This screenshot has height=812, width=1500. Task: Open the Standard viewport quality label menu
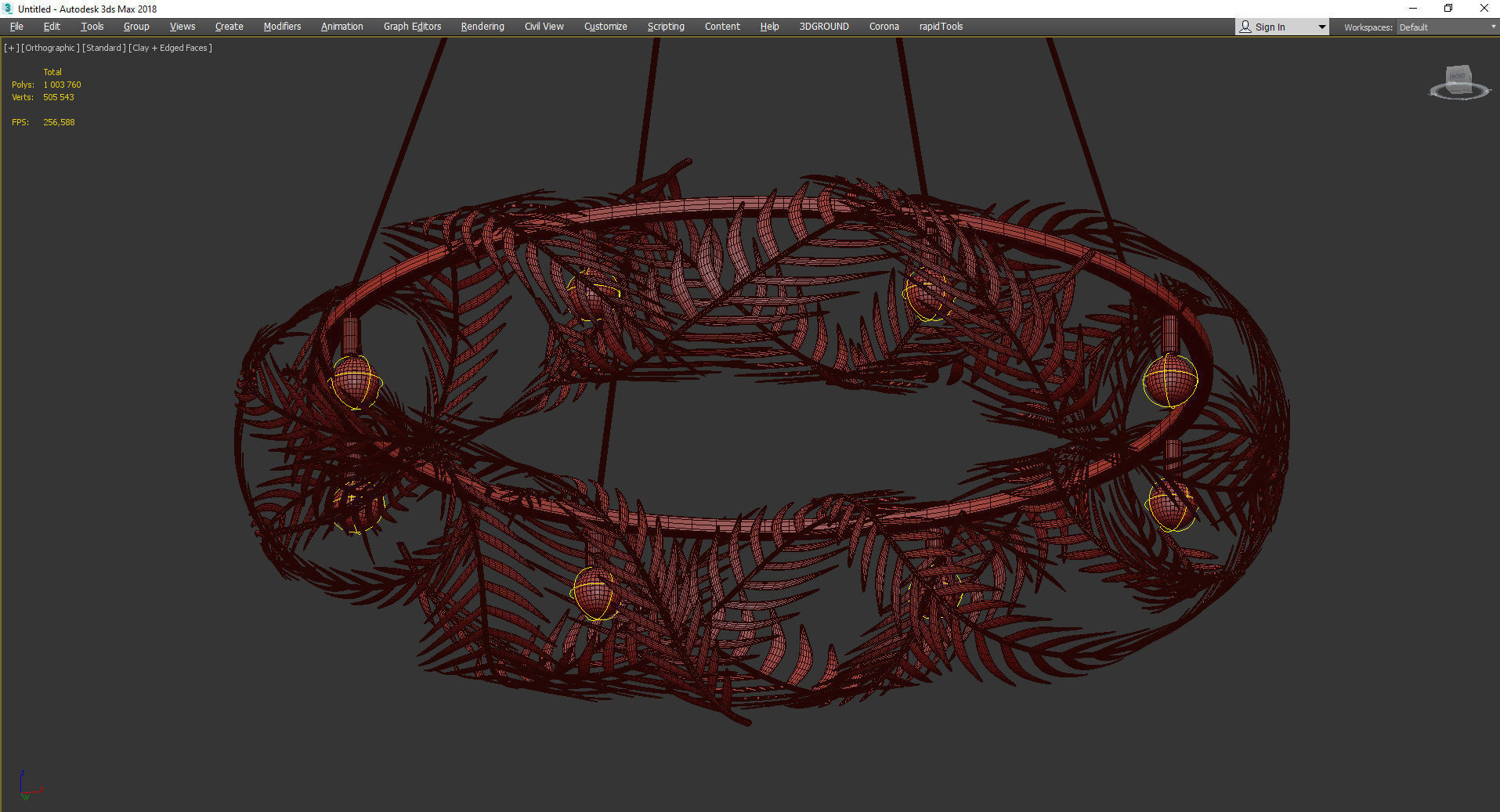pyautogui.click(x=104, y=48)
